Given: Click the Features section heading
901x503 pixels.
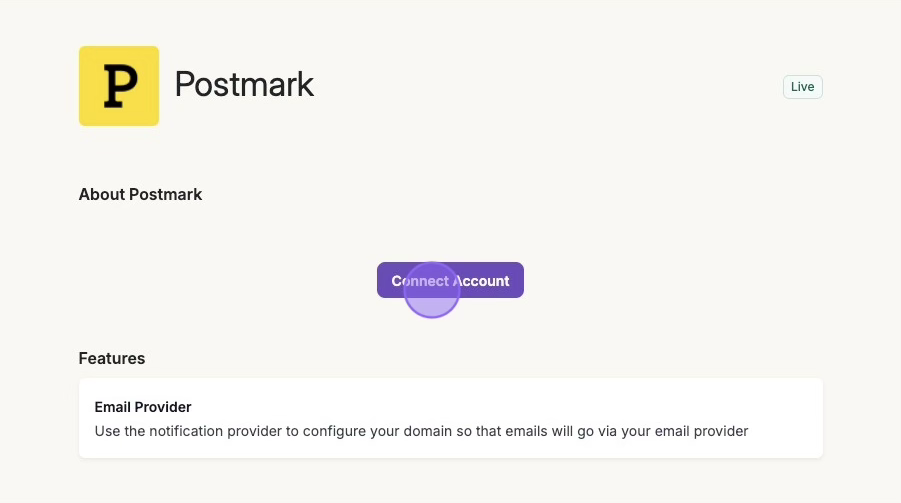Looking at the screenshot, I should (x=112, y=358).
